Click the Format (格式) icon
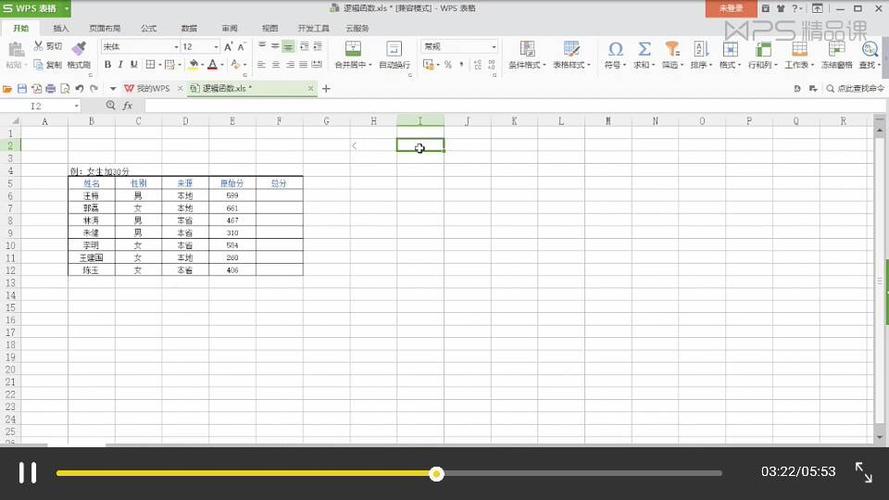The image size is (889, 500). pos(730,49)
